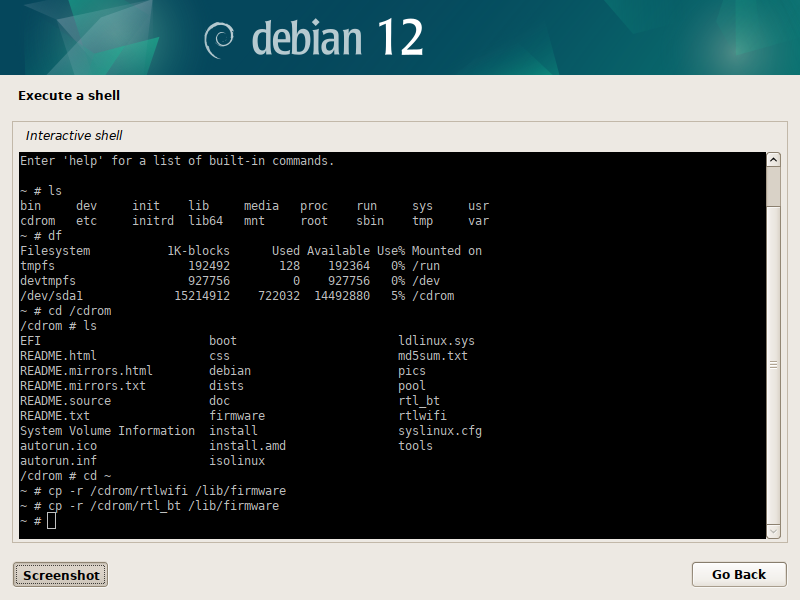Image resolution: width=800 pixels, height=600 pixels.
Task: Click the terminal scrollbar up arrow
Action: click(773, 160)
